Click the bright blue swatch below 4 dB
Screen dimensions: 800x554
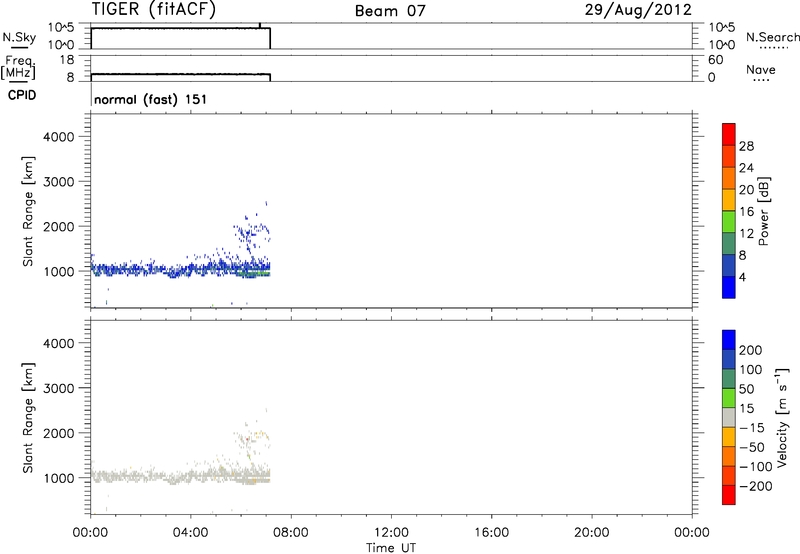point(729,287)
